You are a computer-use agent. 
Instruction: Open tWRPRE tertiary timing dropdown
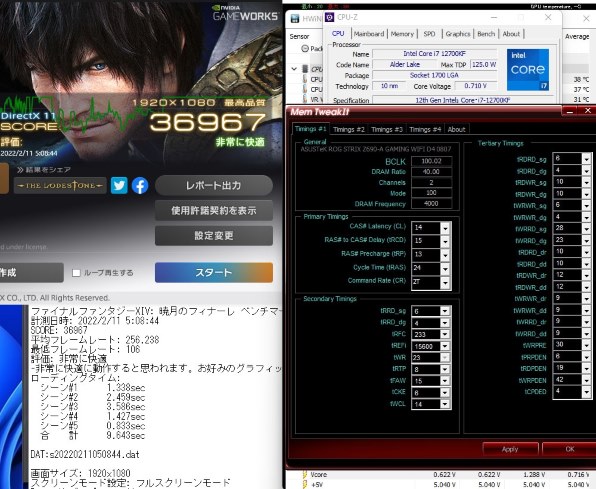[586, 345]
